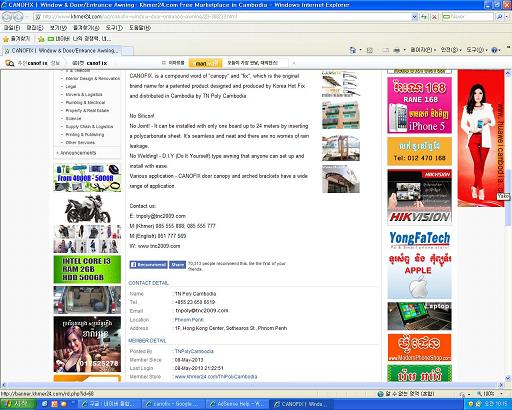The image size is (512, 410).
Task: Click the Facebook Share button
Action: (x=177, y=264)
